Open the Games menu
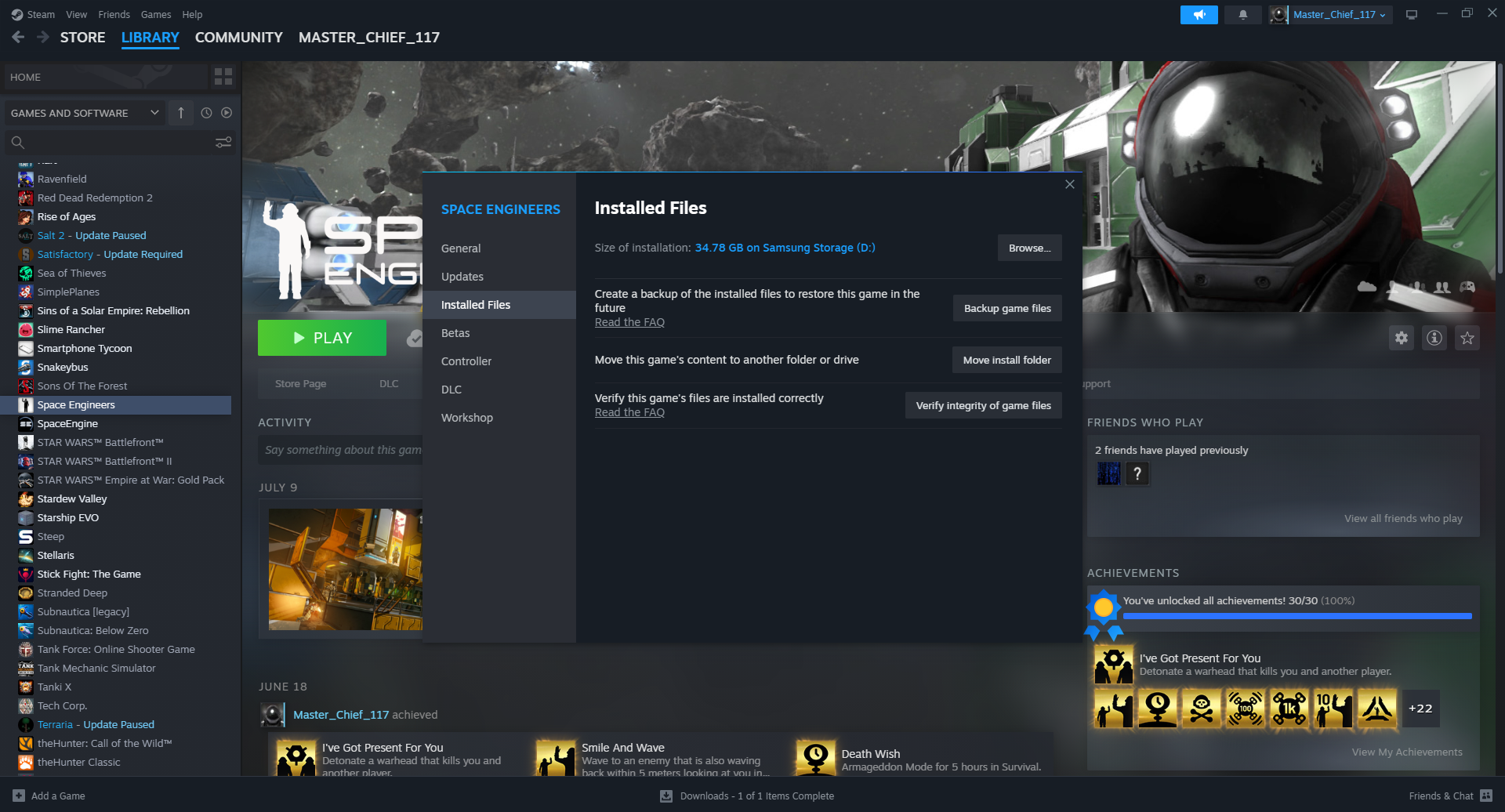Screen dimensions: 1505x812 click(156, 14)
